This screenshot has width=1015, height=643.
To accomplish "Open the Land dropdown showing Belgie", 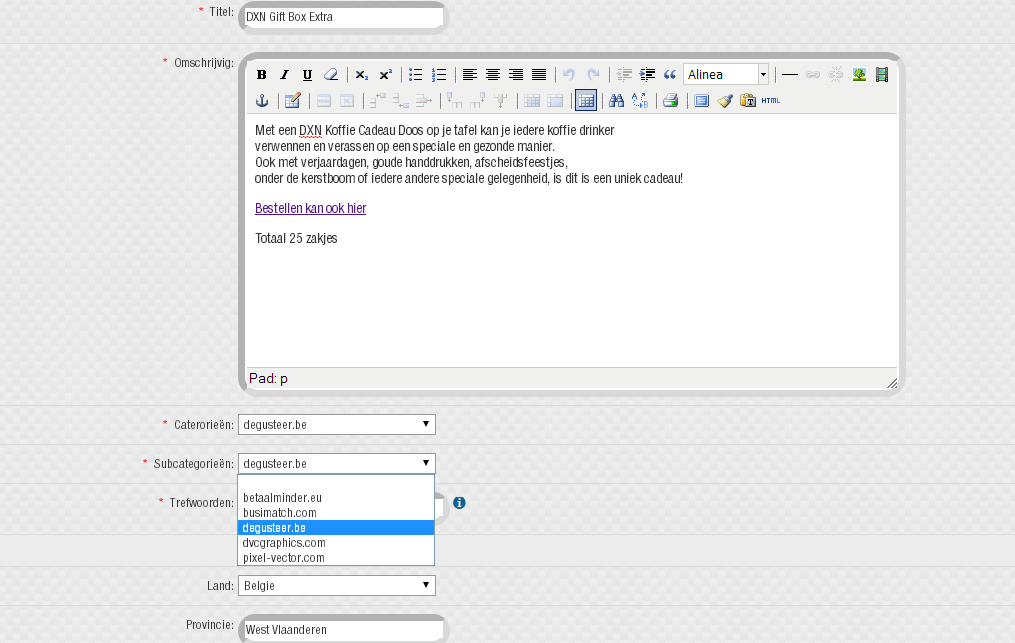I will (336, 586).
